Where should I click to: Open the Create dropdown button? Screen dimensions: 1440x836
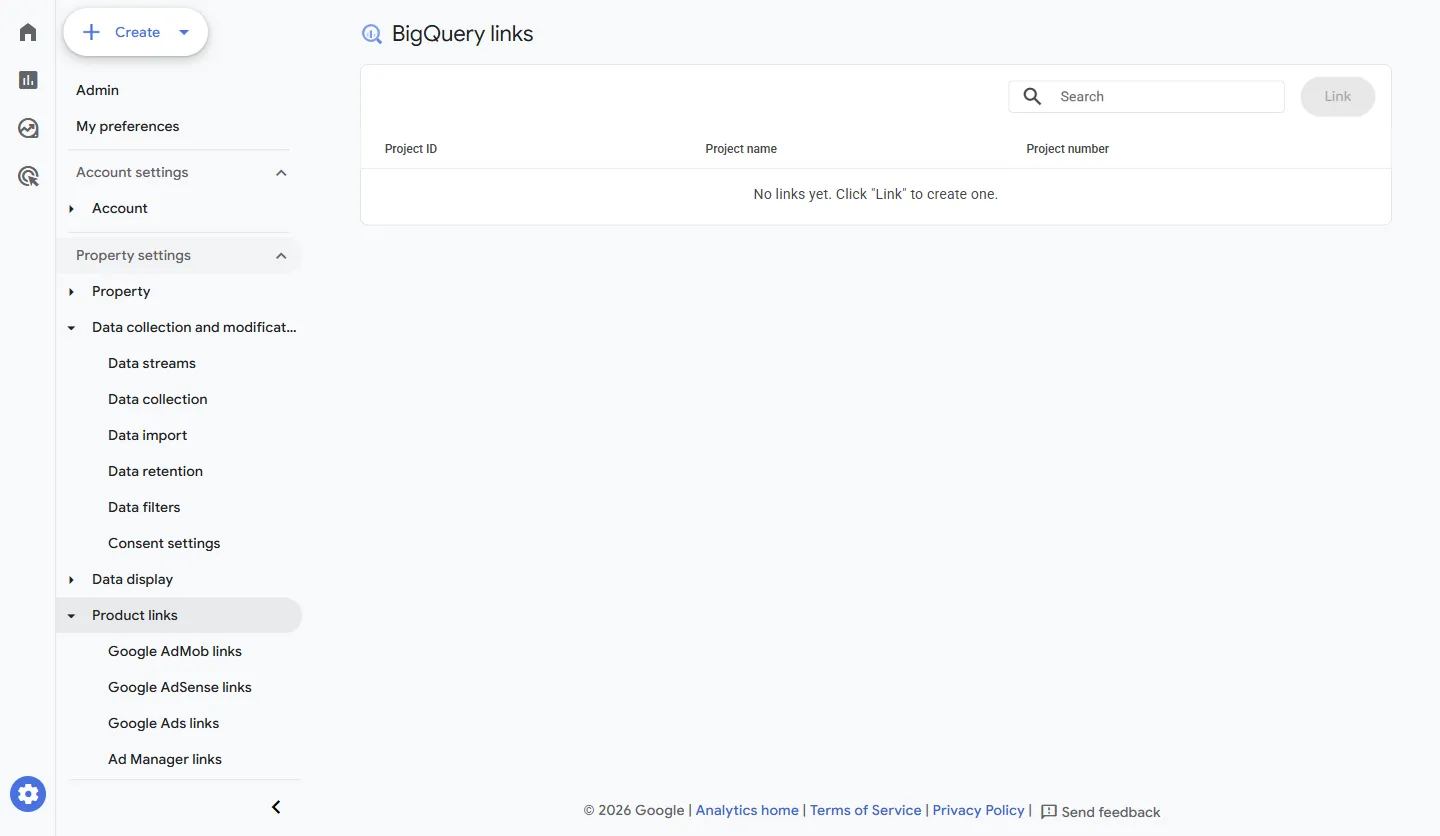click(x=136, y=32)
